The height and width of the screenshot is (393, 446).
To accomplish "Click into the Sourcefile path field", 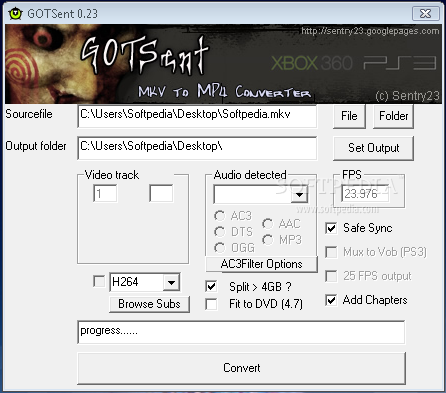I will (x=197, y=116).
